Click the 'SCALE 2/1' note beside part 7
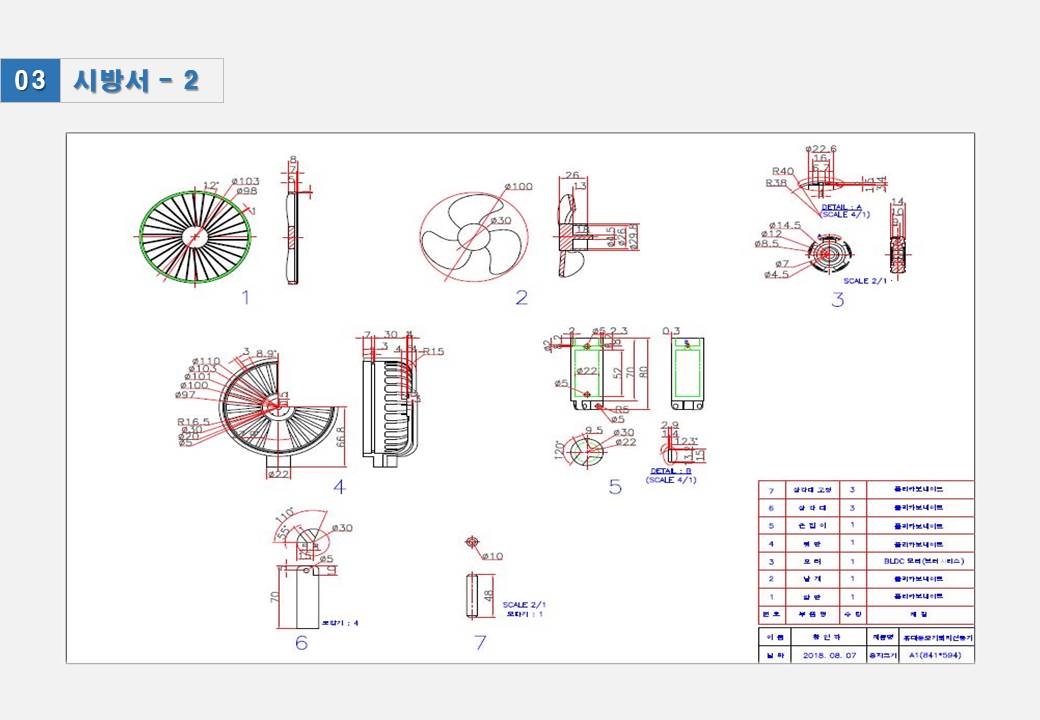Viewport: 1040px width, 720px height. [524, 605]
